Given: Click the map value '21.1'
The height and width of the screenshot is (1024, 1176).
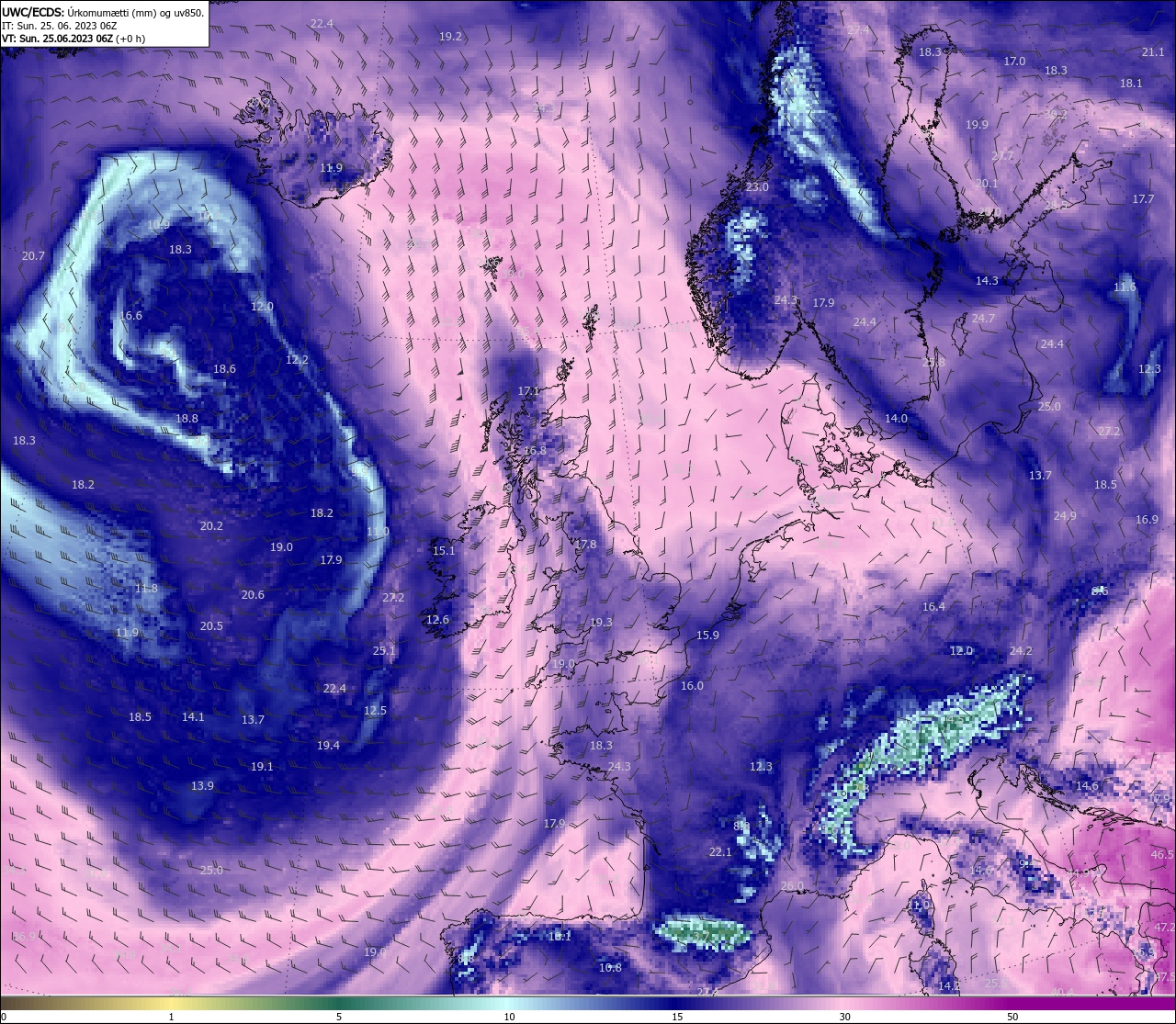Looking at the screenshot, I should (1153, 52).
